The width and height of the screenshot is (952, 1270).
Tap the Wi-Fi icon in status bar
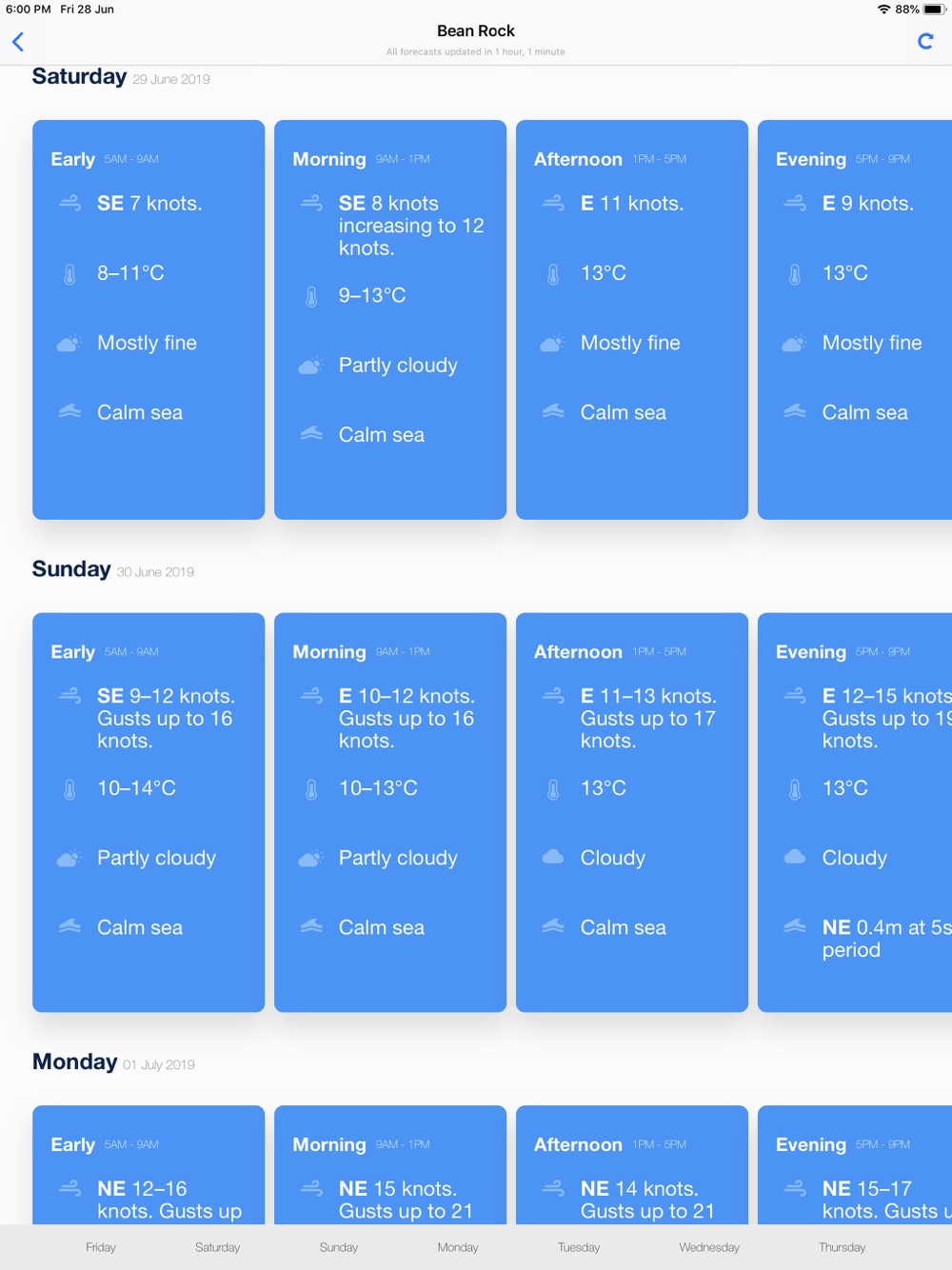coord(884,10)
